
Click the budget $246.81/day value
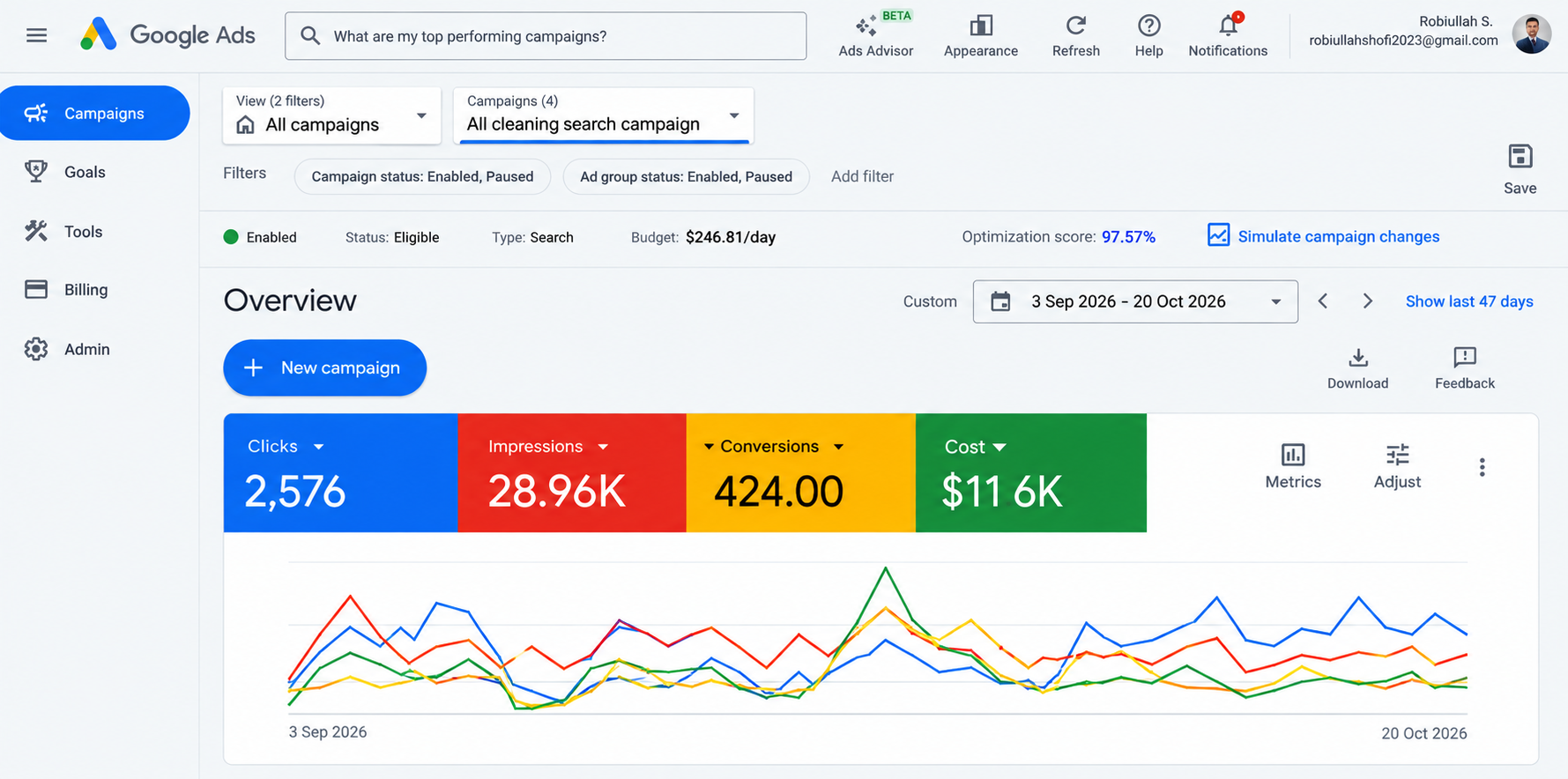[x=731, y=237]
